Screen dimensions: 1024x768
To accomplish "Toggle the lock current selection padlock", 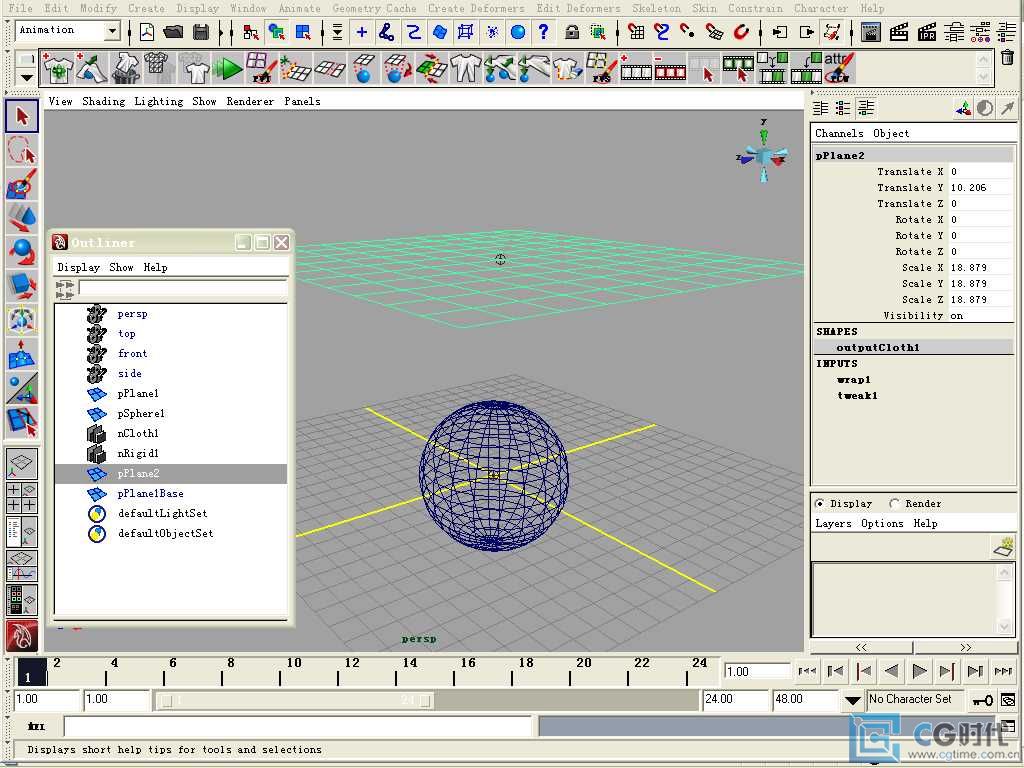I will pyautogui.click(x=572, y=31).
